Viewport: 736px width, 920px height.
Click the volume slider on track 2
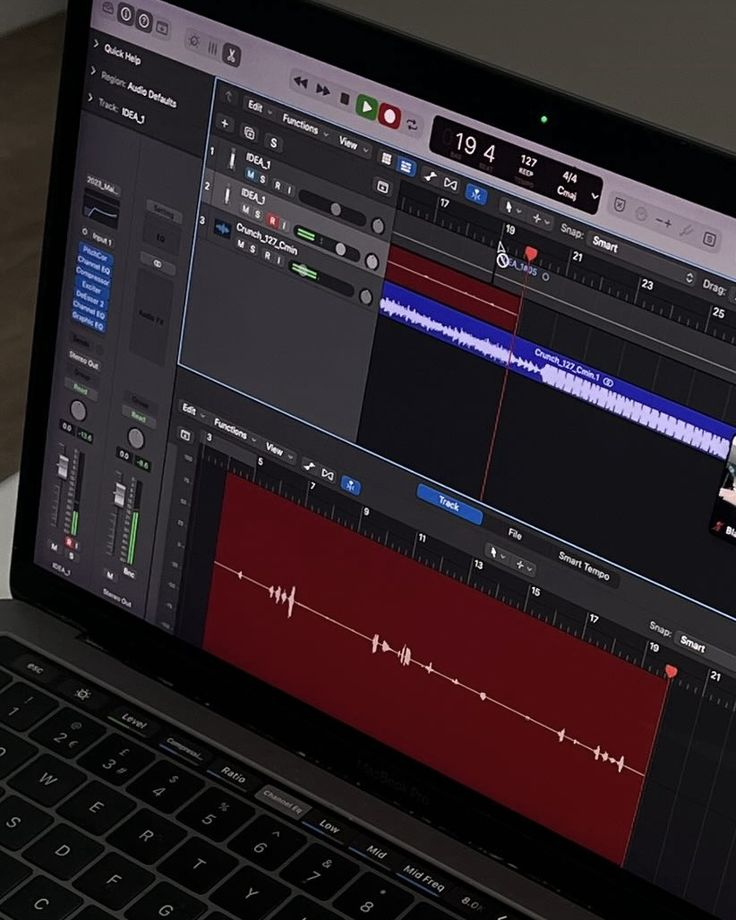pos(340,249)
